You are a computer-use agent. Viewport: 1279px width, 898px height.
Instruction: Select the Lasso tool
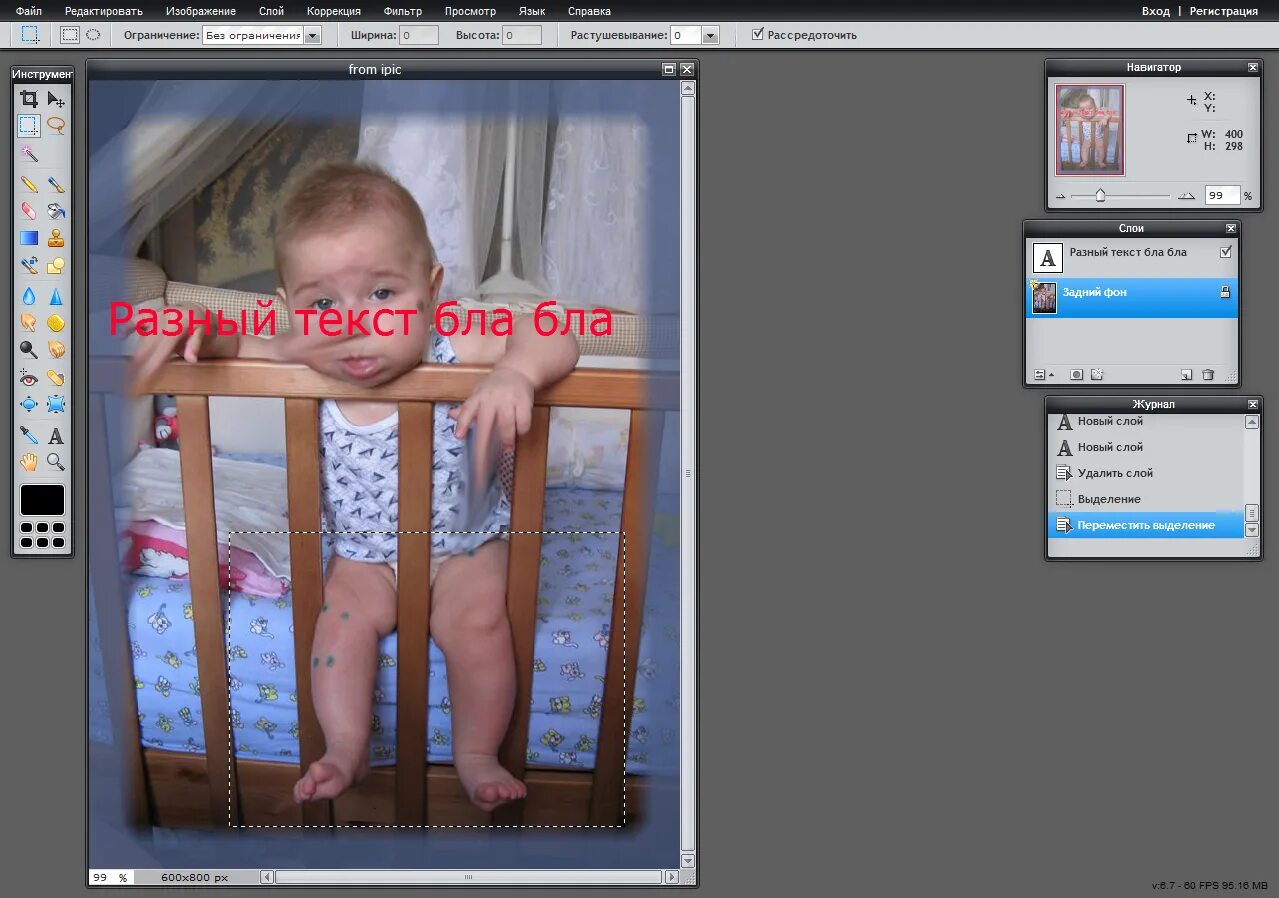[x=56, y=126]
